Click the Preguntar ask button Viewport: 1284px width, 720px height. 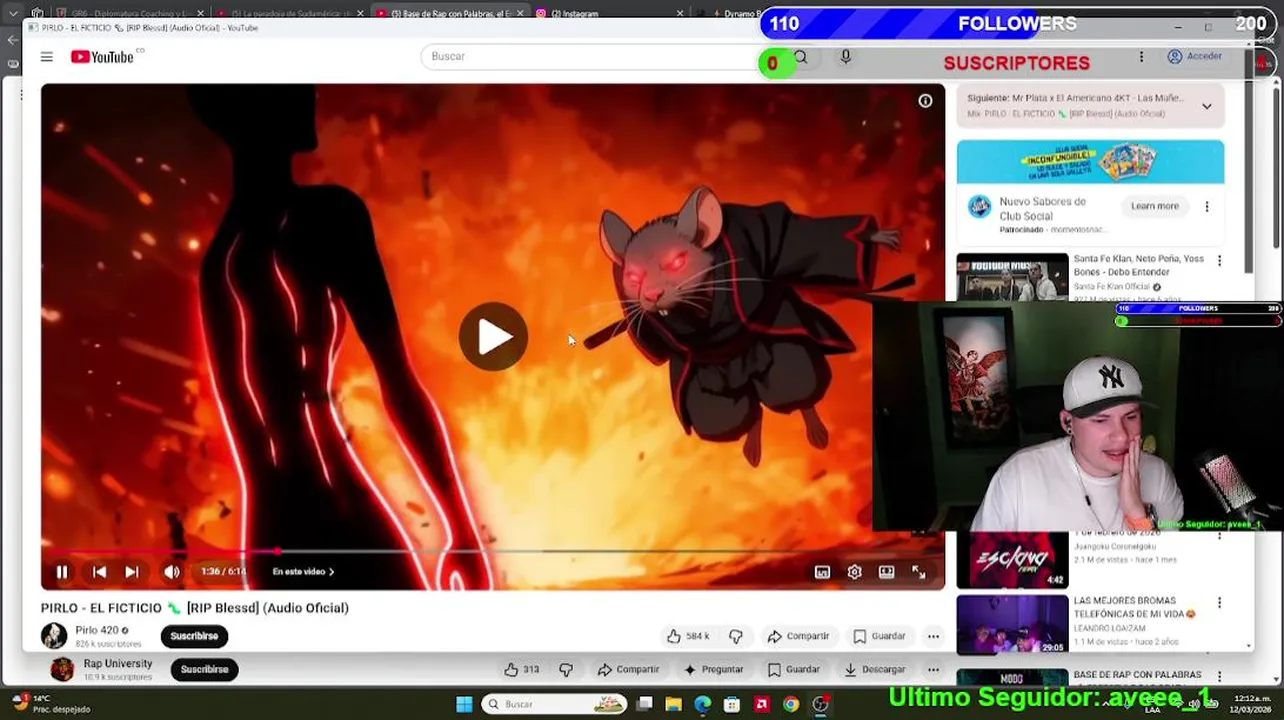[x=713, y=670]
